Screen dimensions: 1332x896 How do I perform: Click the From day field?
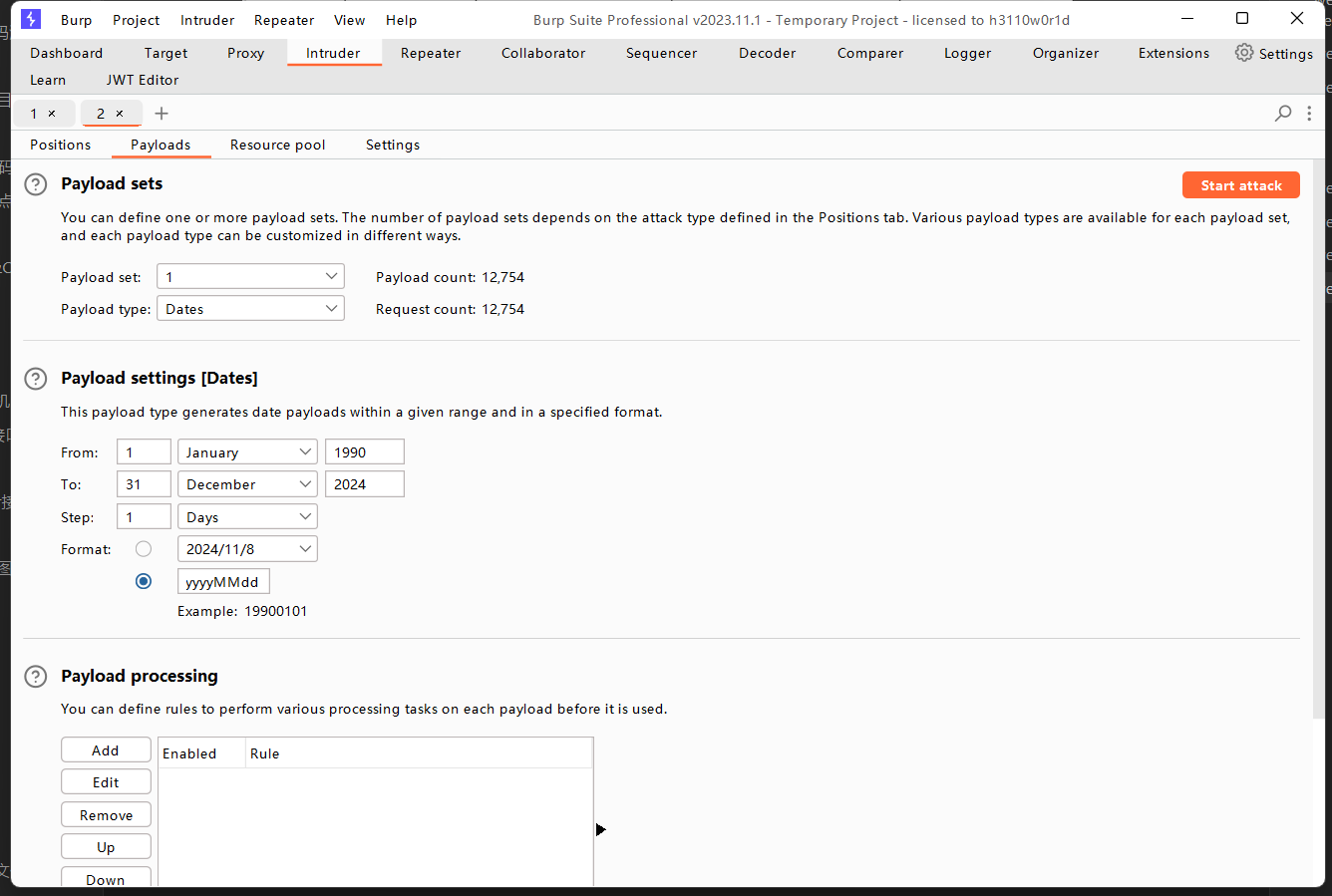[x=144, y=451]
